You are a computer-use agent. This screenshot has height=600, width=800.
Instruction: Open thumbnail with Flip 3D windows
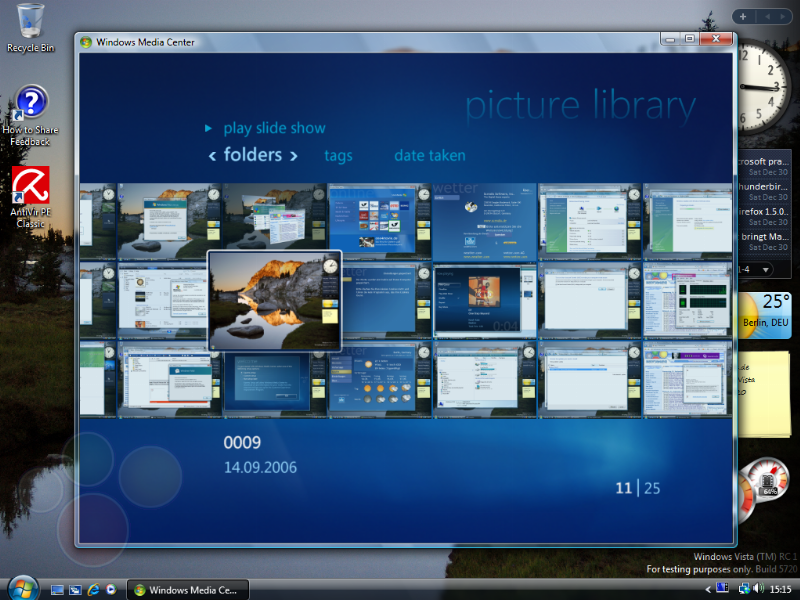coord(274,217)
